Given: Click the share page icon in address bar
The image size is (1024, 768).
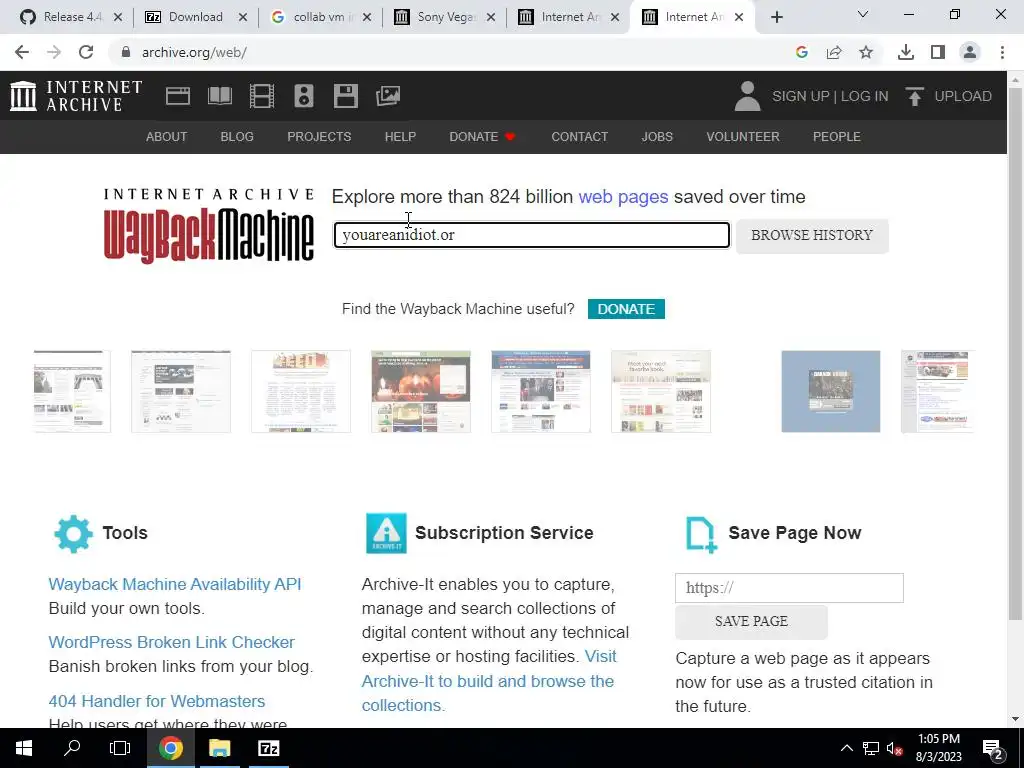Looking at the screenshot, I should coord(834,52).
